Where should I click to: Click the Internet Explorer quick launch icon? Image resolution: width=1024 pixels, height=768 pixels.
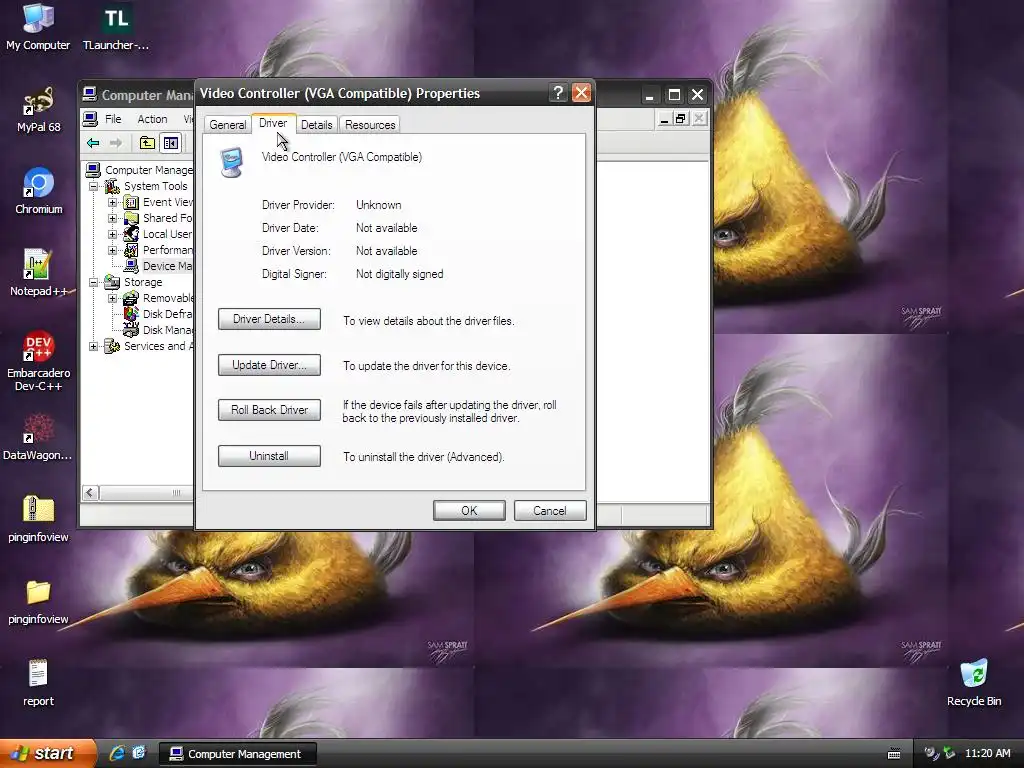point(117,753)
